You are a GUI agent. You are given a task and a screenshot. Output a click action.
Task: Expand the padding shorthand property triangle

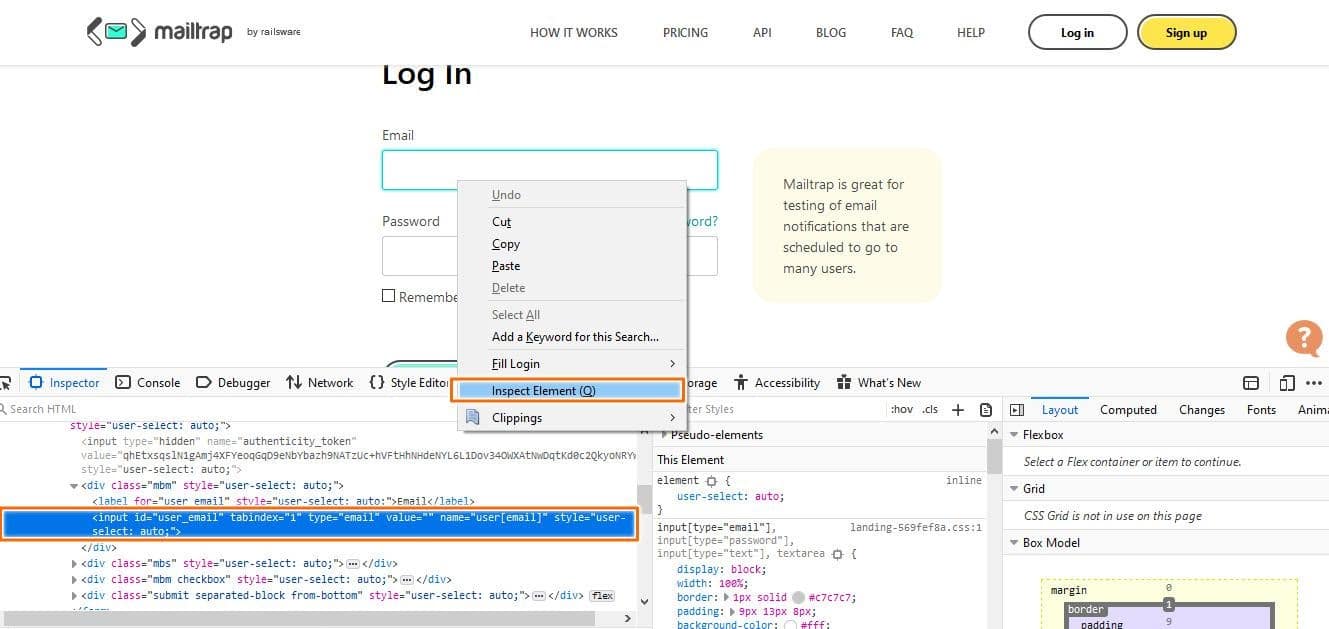point(734,611)
